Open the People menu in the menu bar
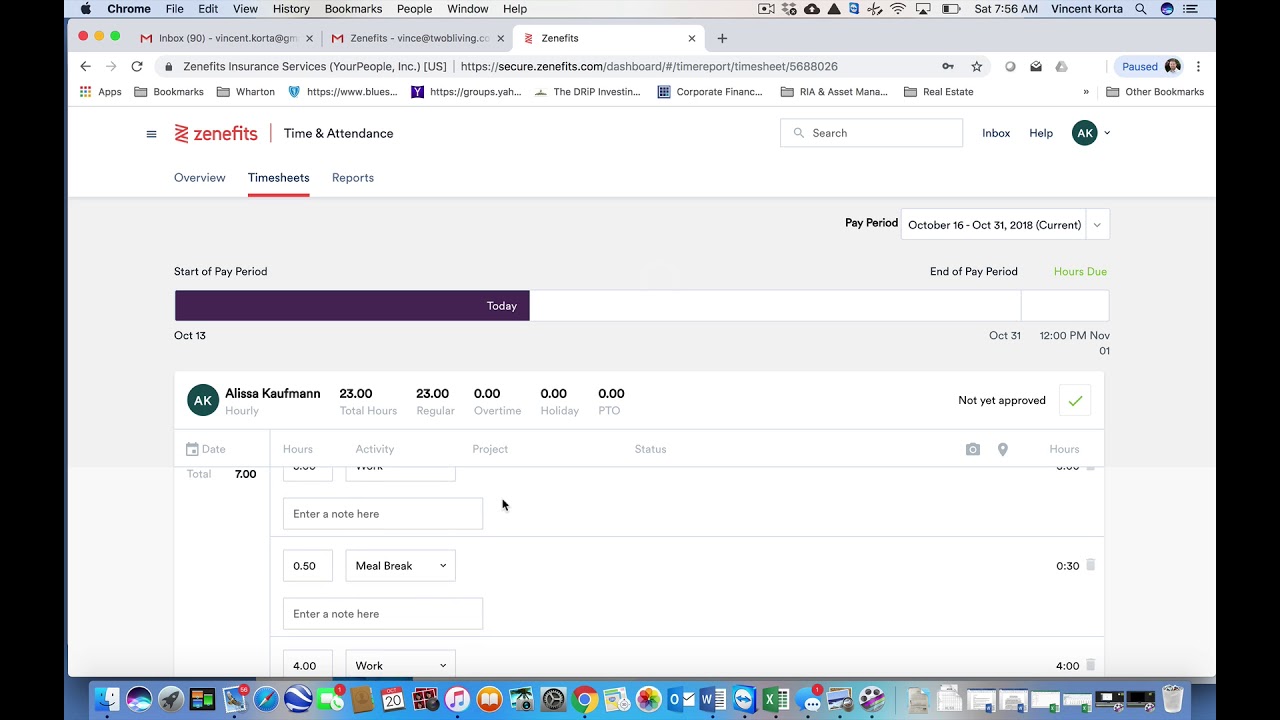This screenshot has width=1280, height=720. (x=414, y=9)
